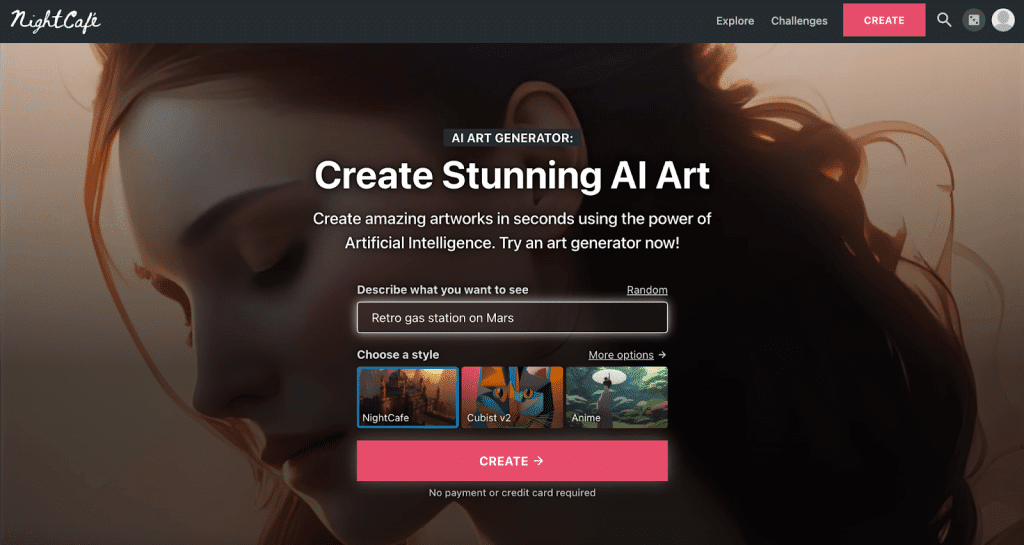Click 'No payment or credit card required' text
This screenshot has width=1024, height=545.
[512, 493]
